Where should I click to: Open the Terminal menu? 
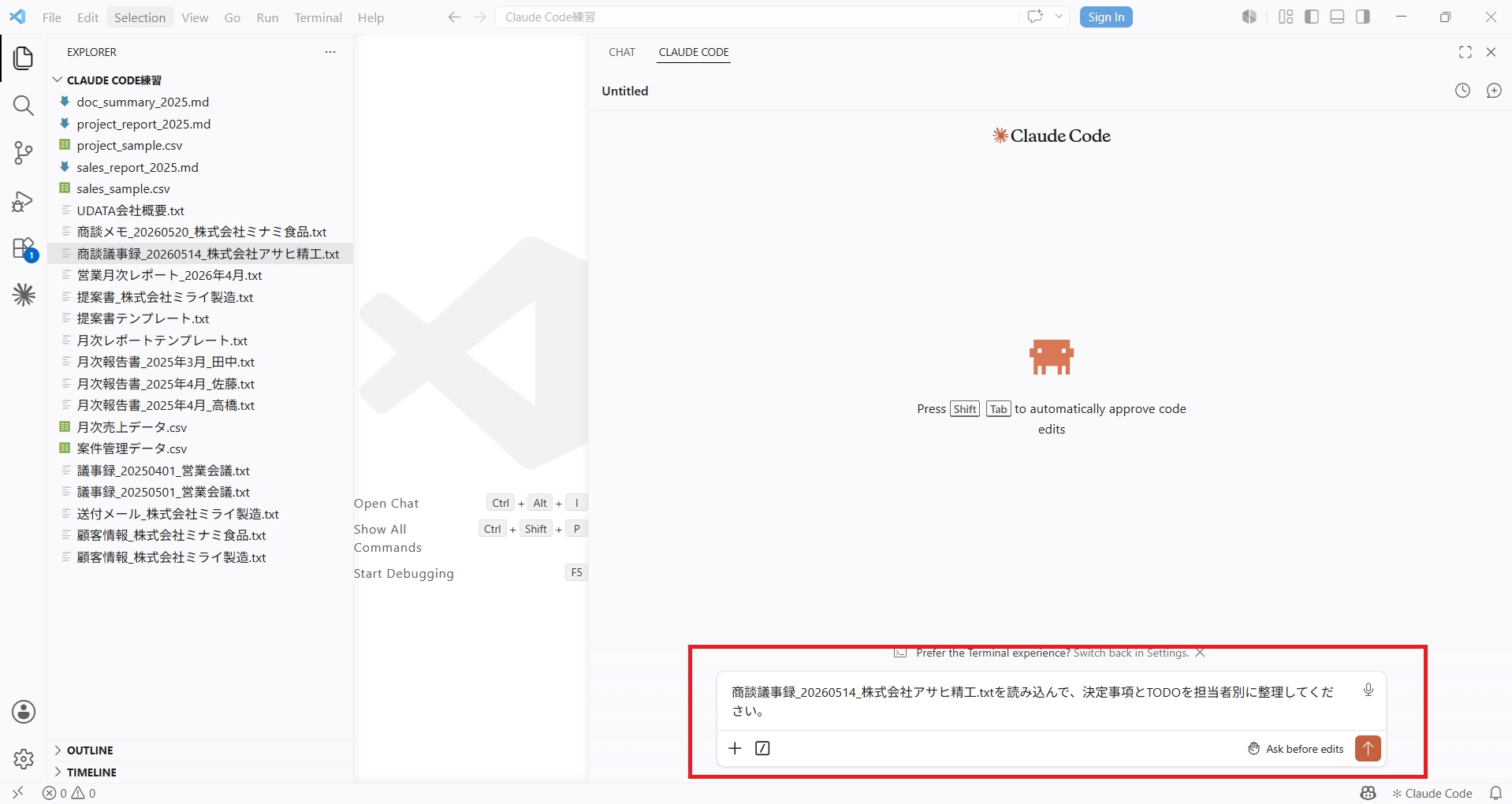pos(318,17)
